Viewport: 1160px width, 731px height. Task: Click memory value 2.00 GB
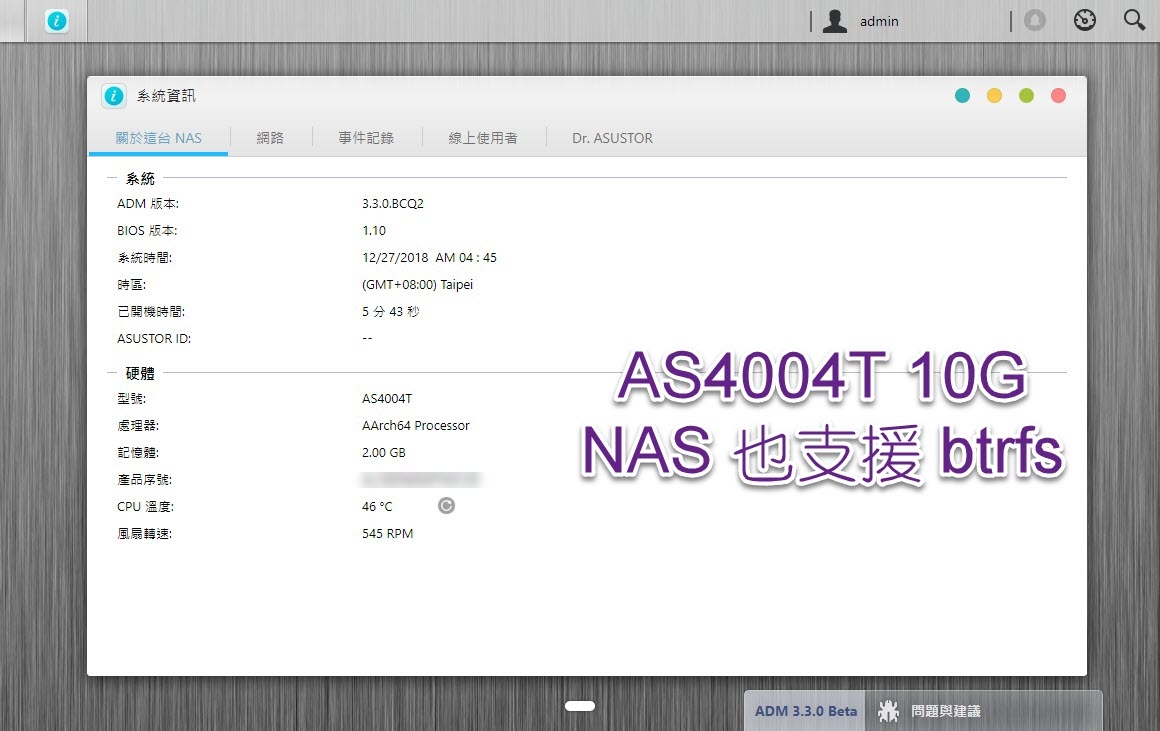[384, 453]
